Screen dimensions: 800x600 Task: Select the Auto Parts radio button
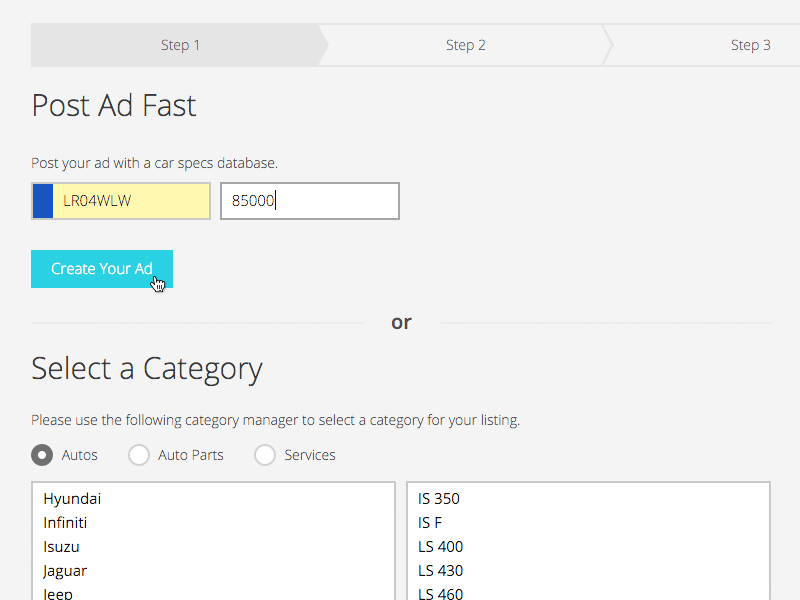point(139,455)
